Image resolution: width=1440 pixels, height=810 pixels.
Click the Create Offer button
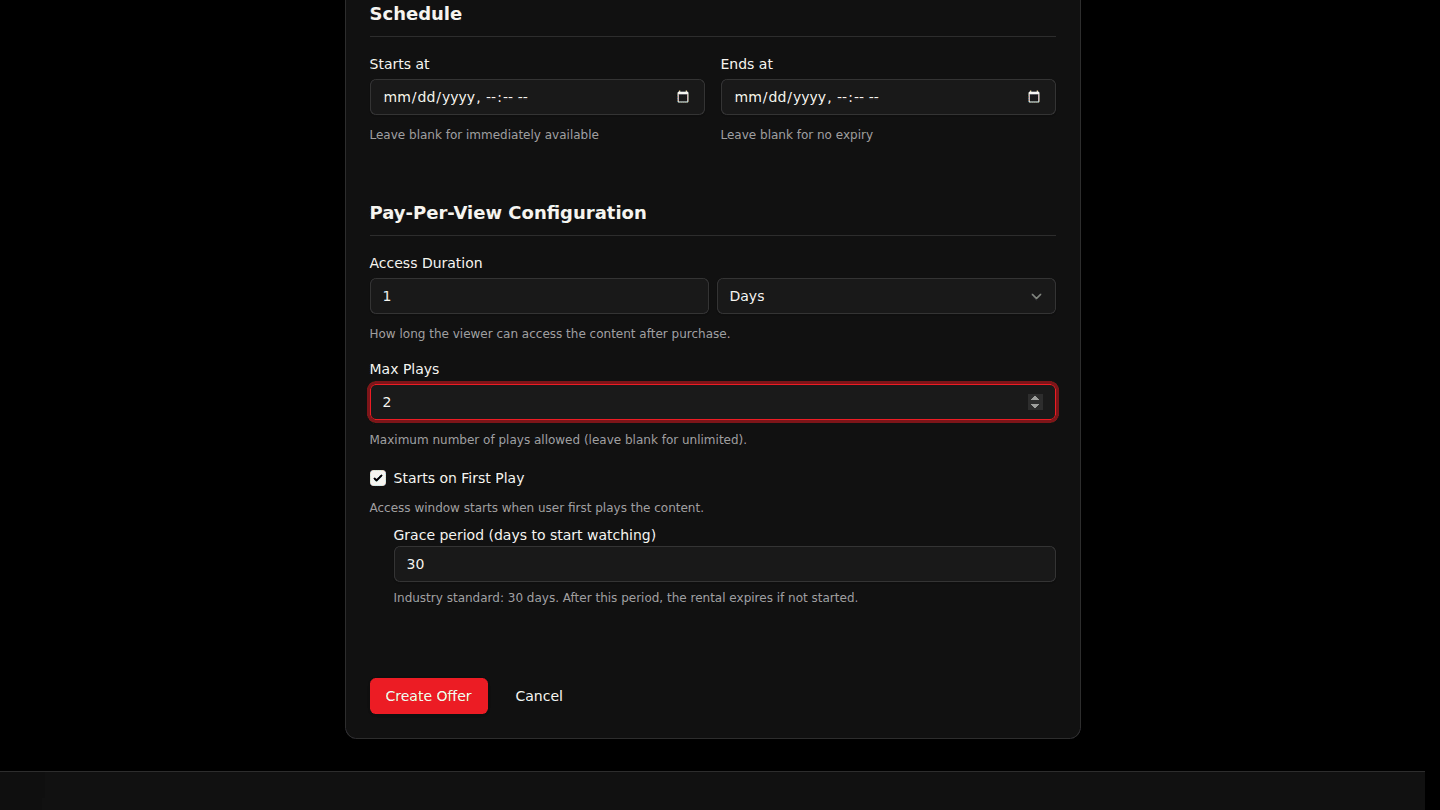coord(429,696)
